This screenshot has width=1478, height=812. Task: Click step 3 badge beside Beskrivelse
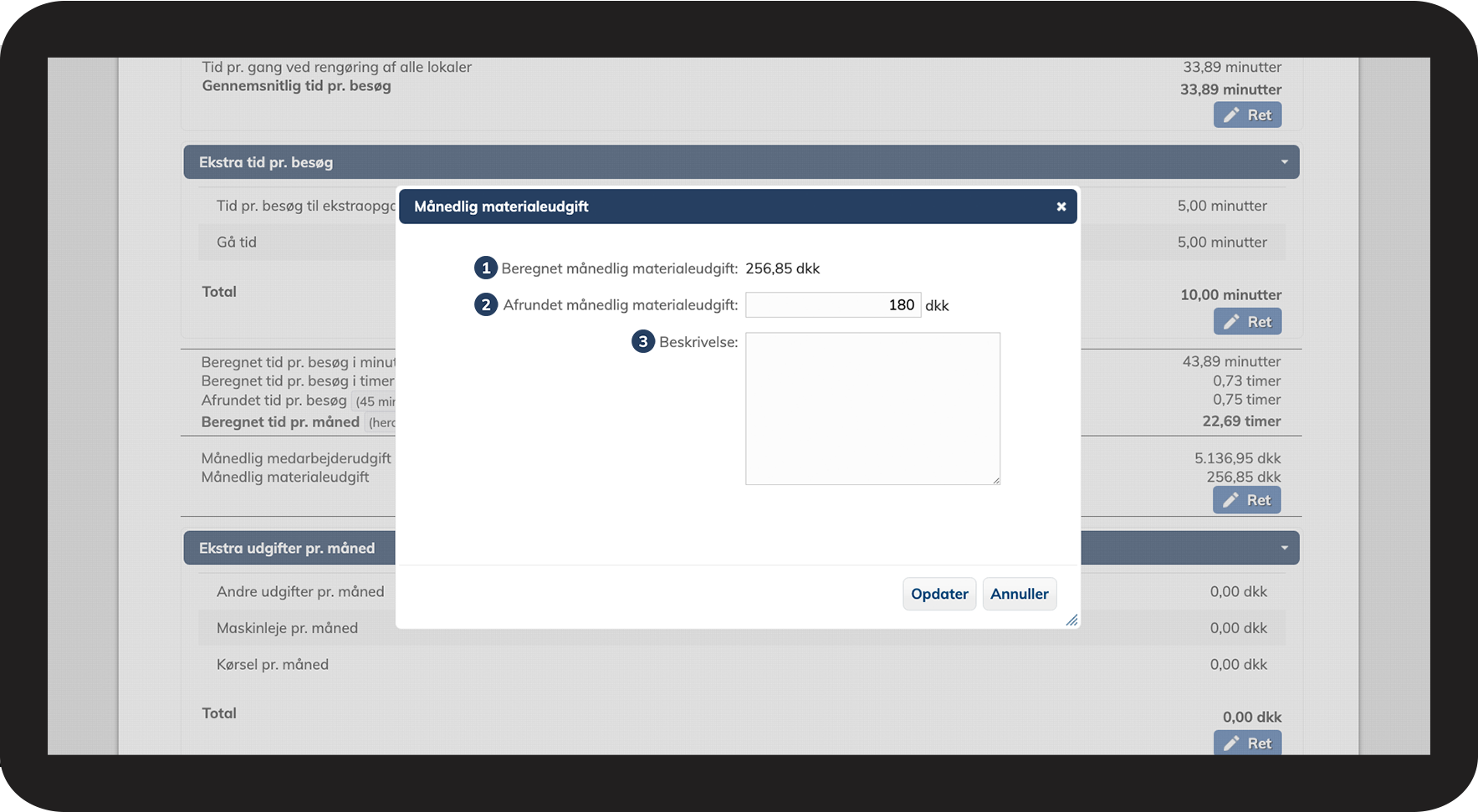642,342
